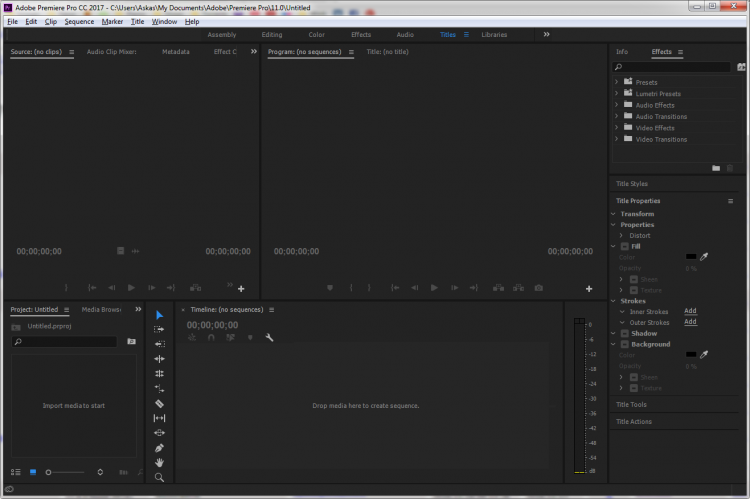
Task: Open Timeline display settings wrench
Action: coord(269,338)
